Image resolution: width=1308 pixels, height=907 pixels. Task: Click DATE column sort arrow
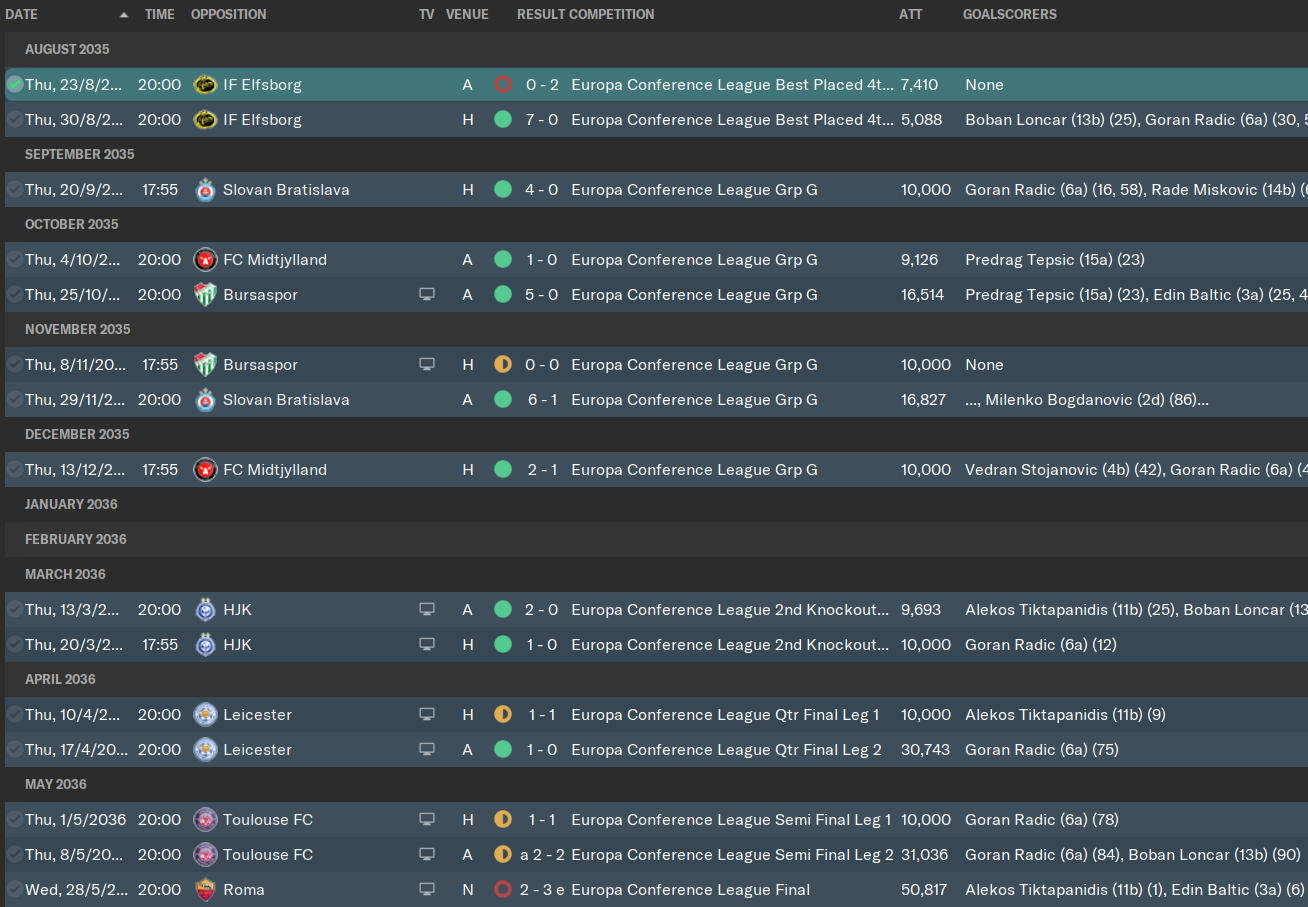(124, 15)
